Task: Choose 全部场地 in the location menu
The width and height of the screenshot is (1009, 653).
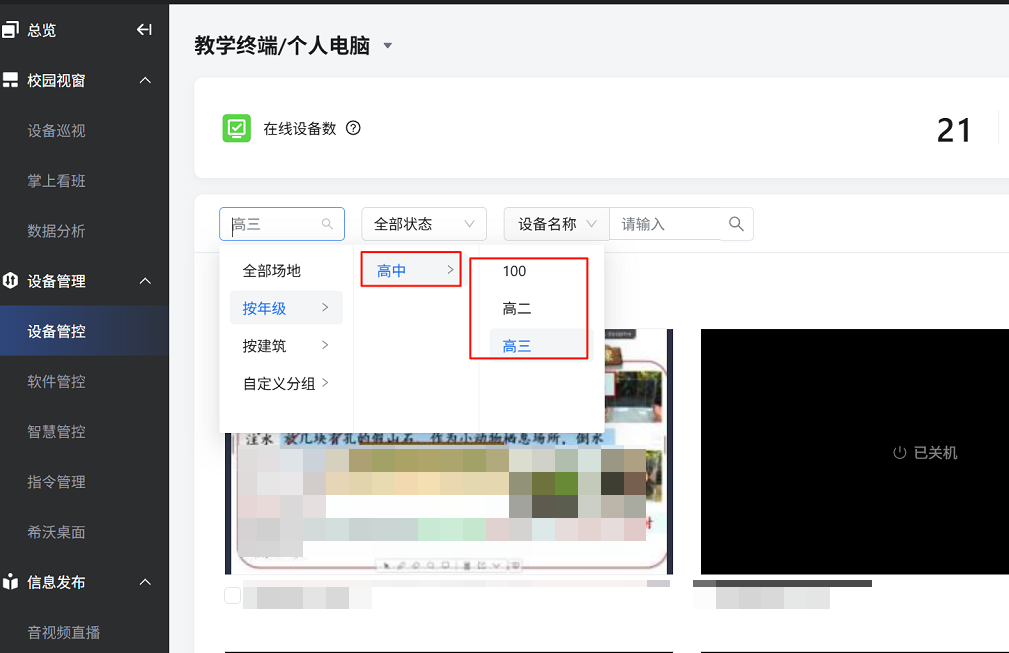Action: [x=272, y=271]
